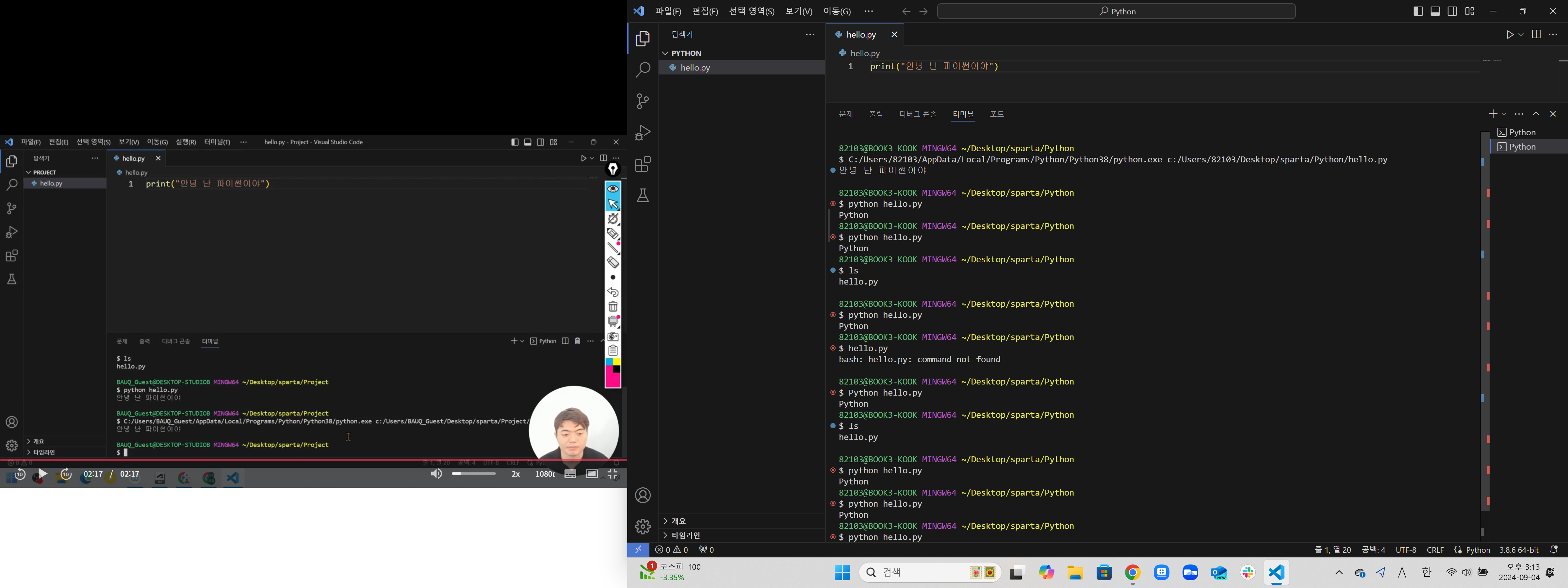Change the CRLF line ending setting

coord(1435,550)
